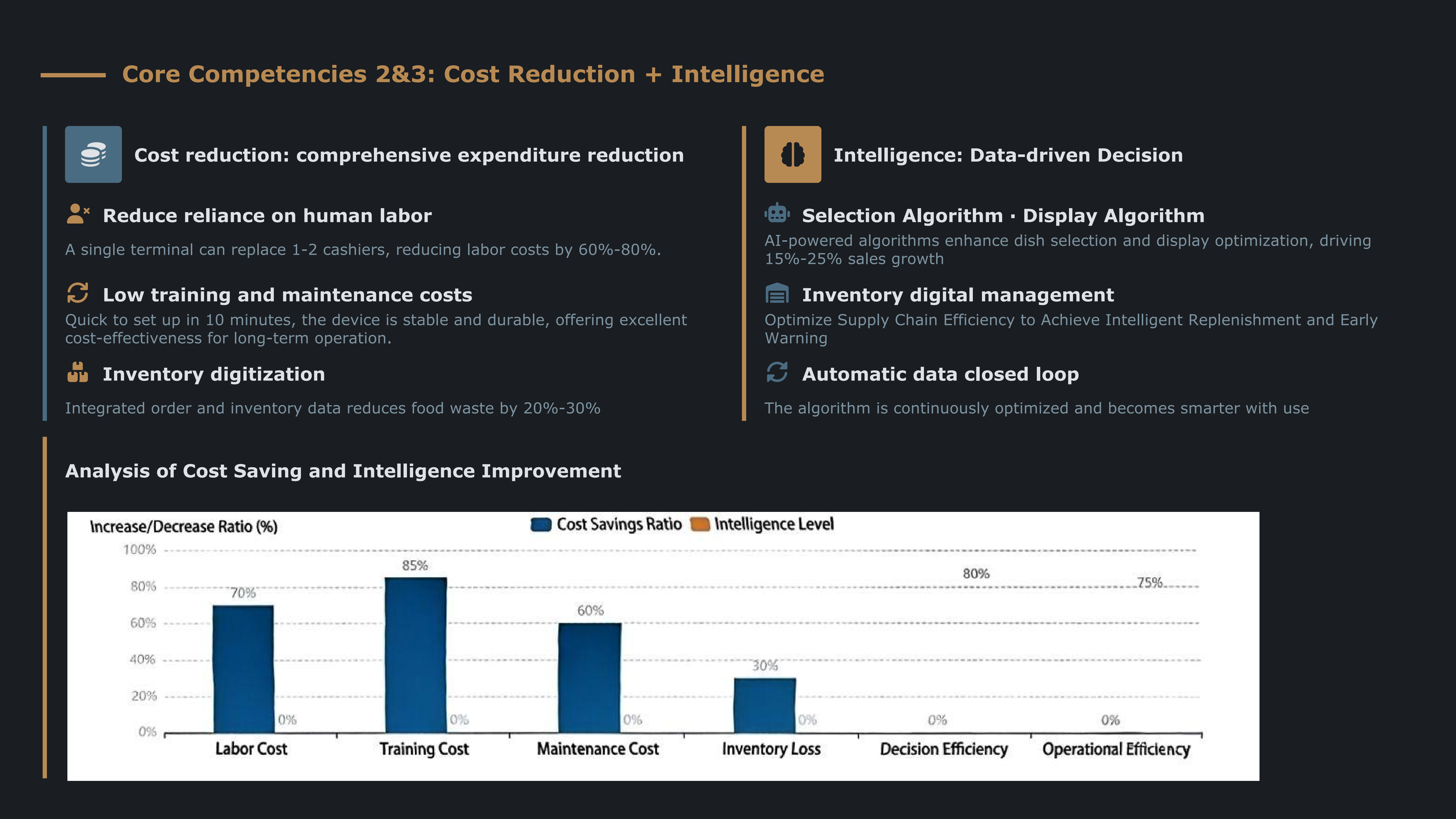Image resolution: width=1456 pixels, height=819 pixels.
Task: Click the Automatic data closed loop heading
Action: pyautogui.click(x=940, y=374)
